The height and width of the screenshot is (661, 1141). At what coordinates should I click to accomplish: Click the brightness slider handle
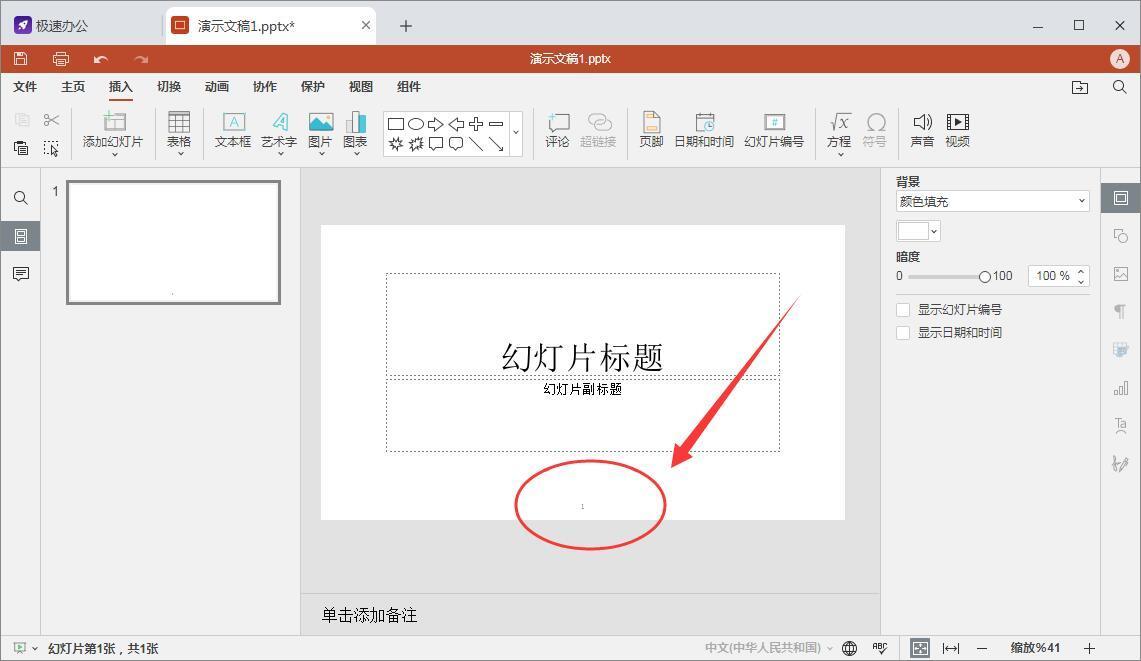click(x=985, y=276)
